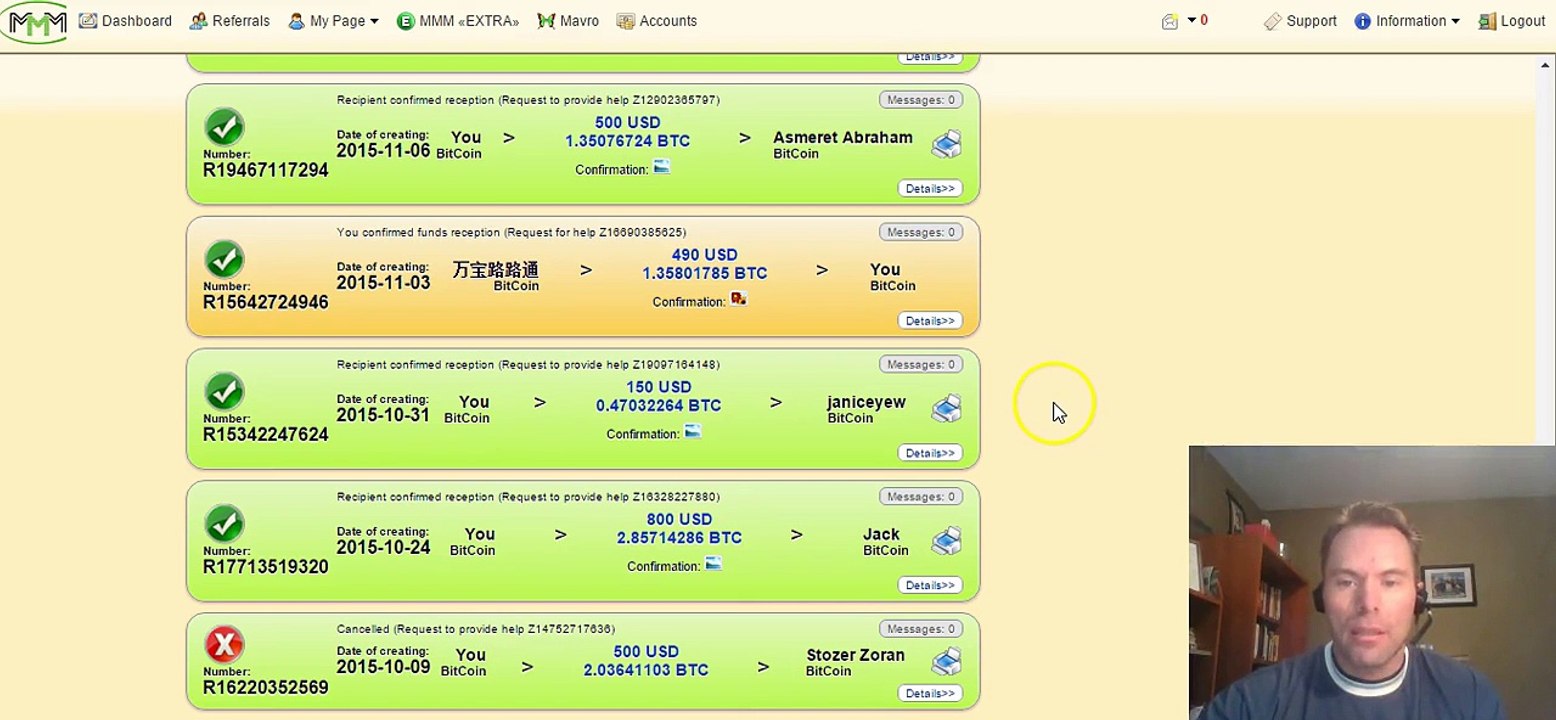Click the webcam video overlay

1372,583
